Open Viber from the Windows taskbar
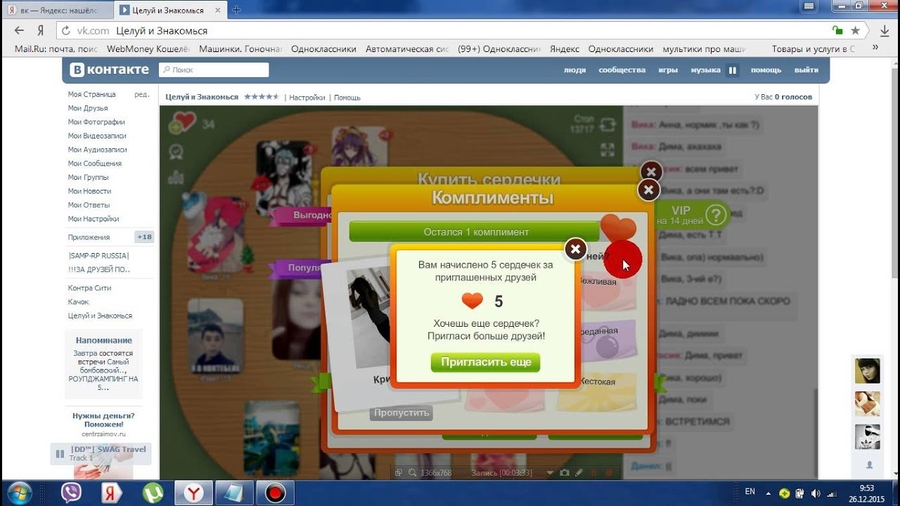This screenshot has height=506, width=900. (71, 492)
